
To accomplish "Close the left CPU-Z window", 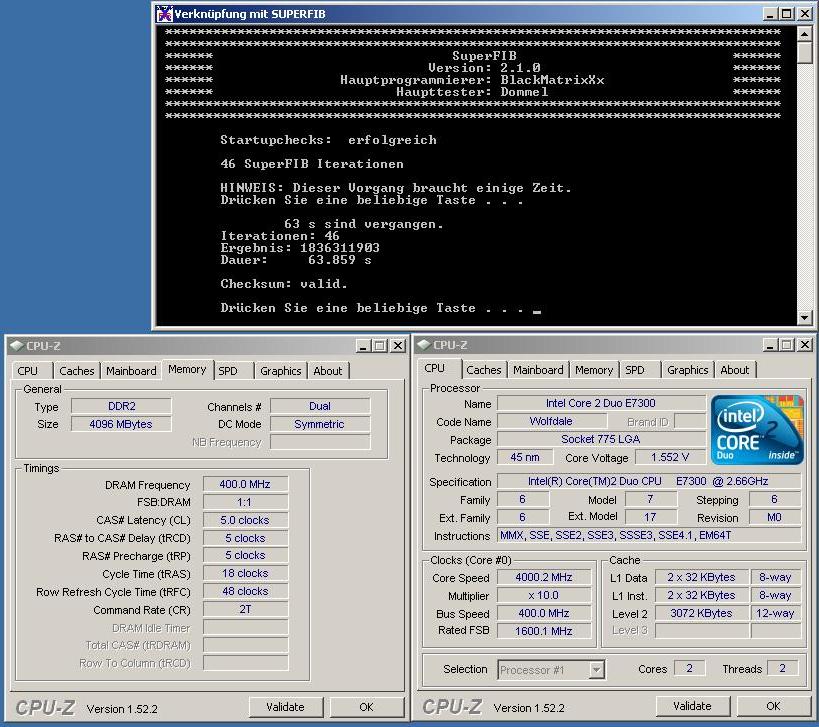I will 398,346.
